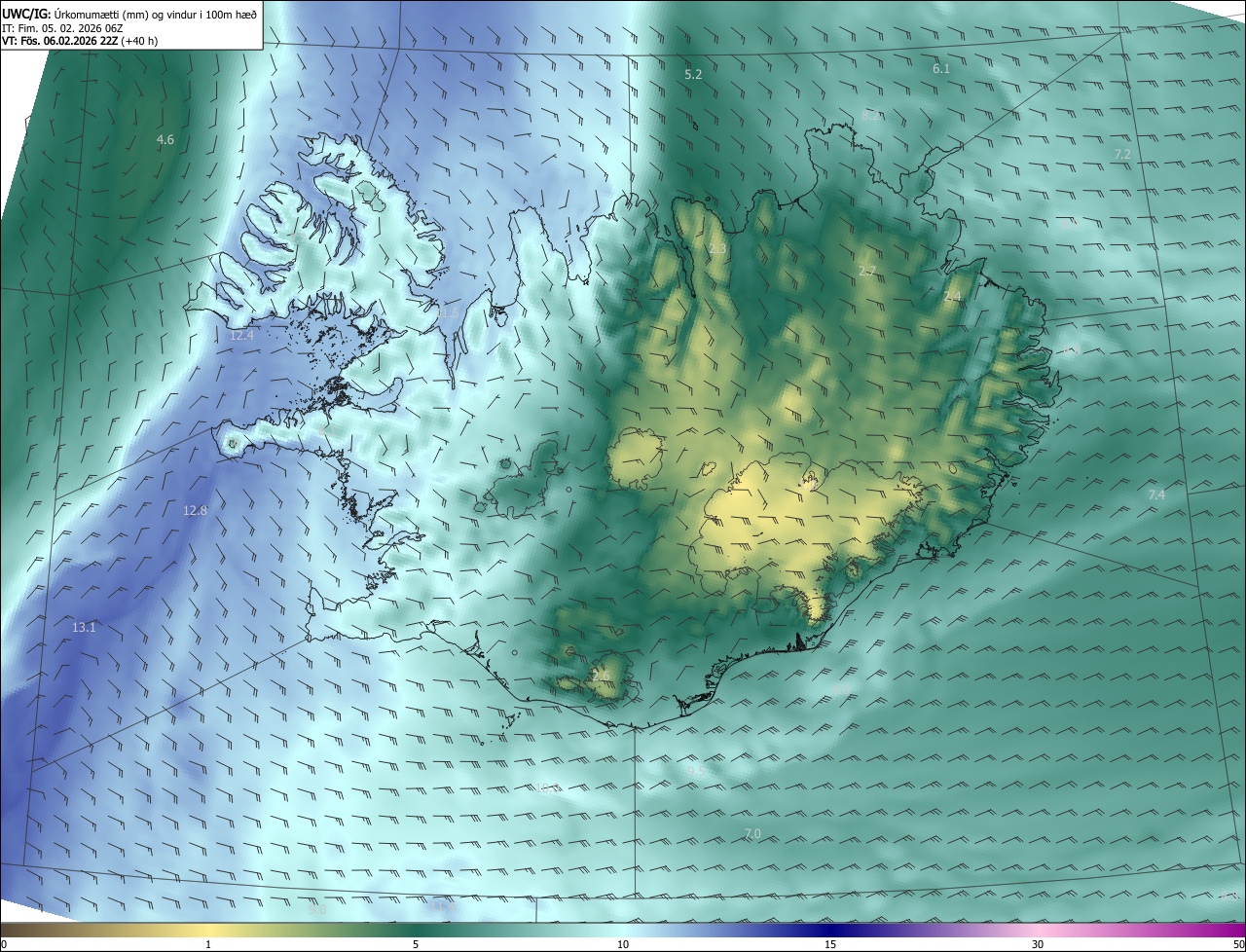Screen dimensions: 1246x952
Task: Click the 7.2 value label
Action: click(x=1122, y=155)
